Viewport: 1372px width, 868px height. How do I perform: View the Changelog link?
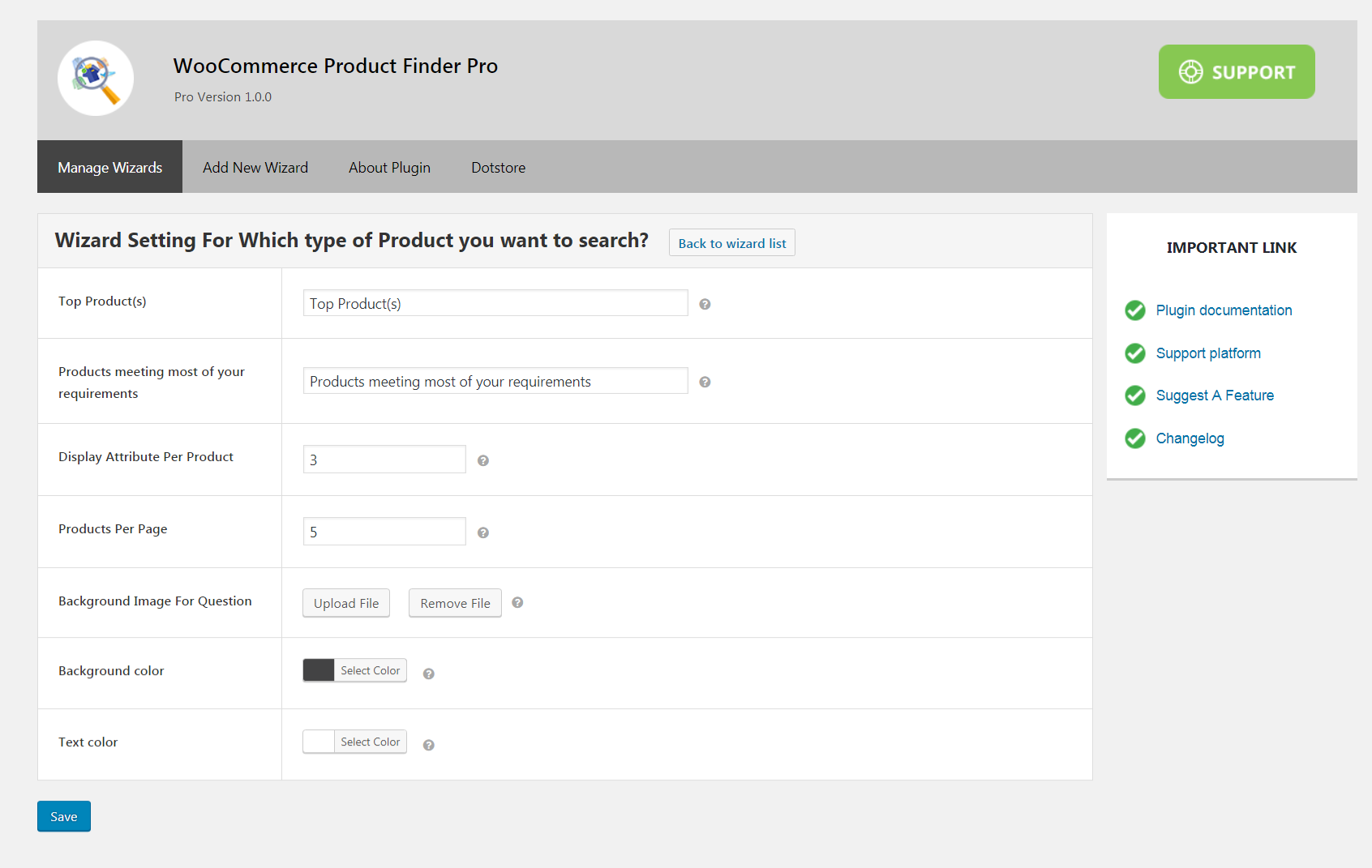1190,438
